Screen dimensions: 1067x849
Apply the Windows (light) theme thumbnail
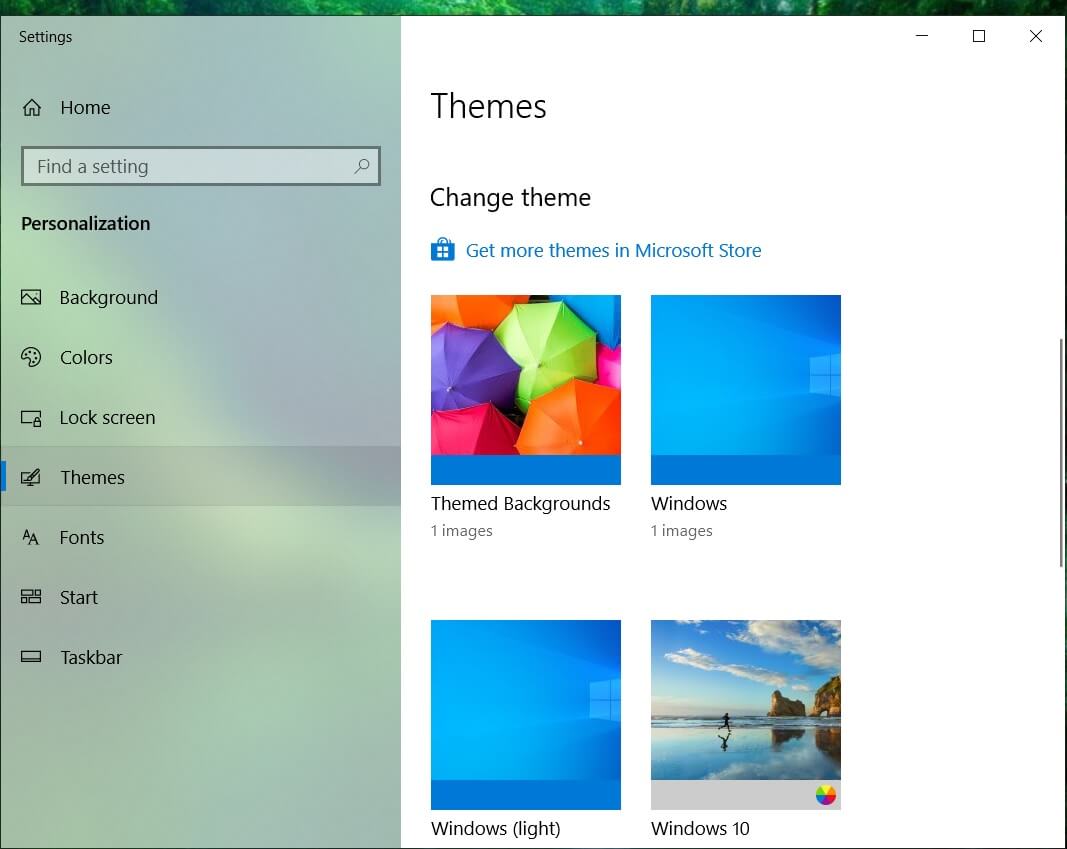coord(525,714)
